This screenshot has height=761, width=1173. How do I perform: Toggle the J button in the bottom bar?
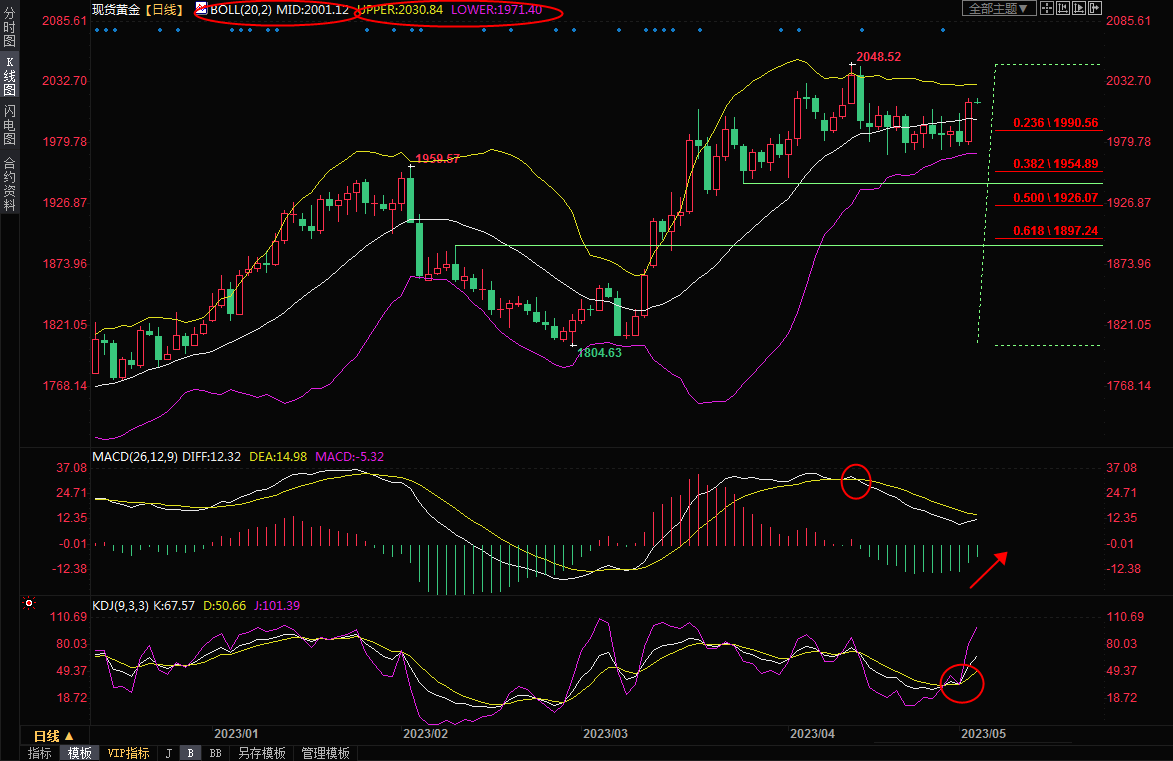pos(168,753)
